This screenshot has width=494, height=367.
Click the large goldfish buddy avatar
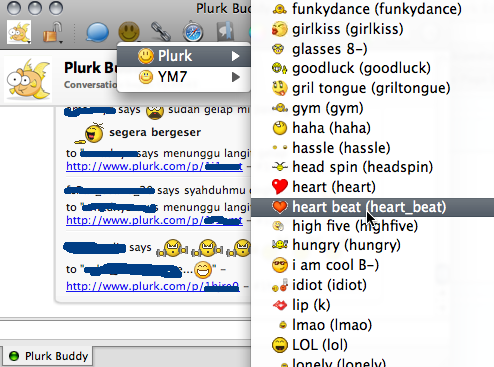[x=28, y=79]
